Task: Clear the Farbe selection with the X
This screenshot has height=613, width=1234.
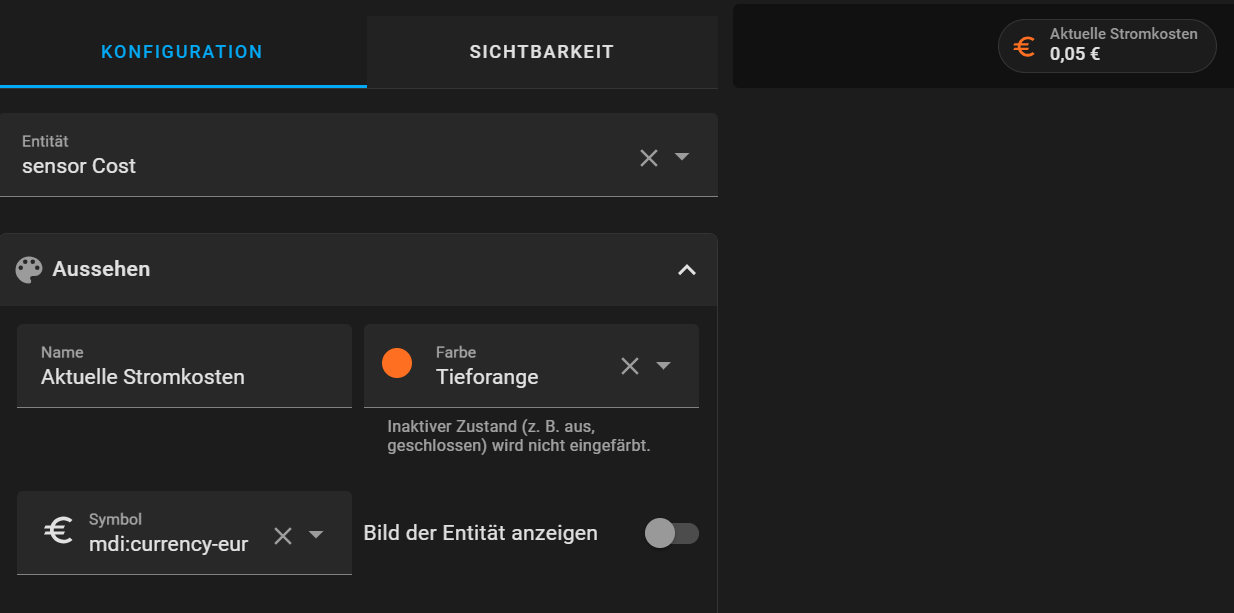Action: coord(630,366)
